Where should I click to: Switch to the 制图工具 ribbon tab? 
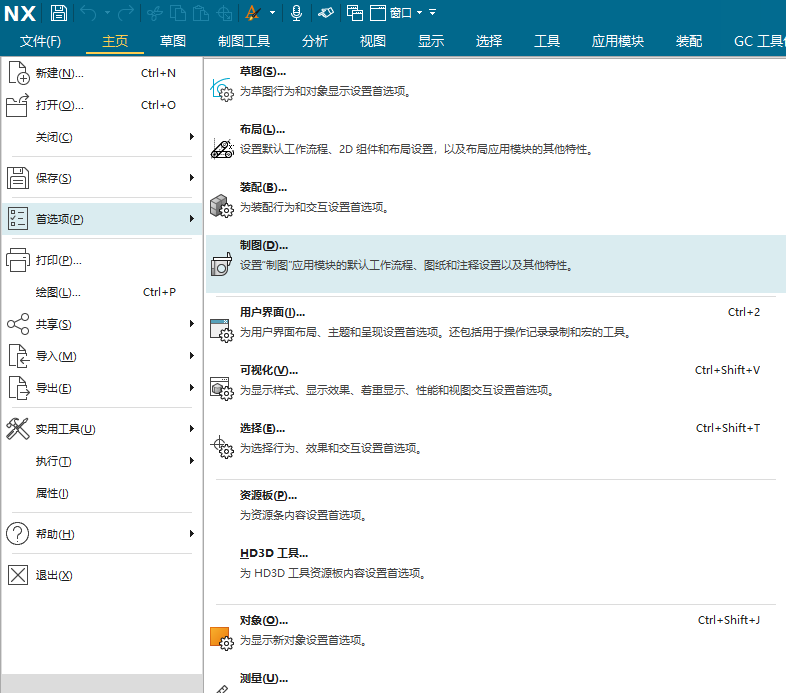point(244,41)
